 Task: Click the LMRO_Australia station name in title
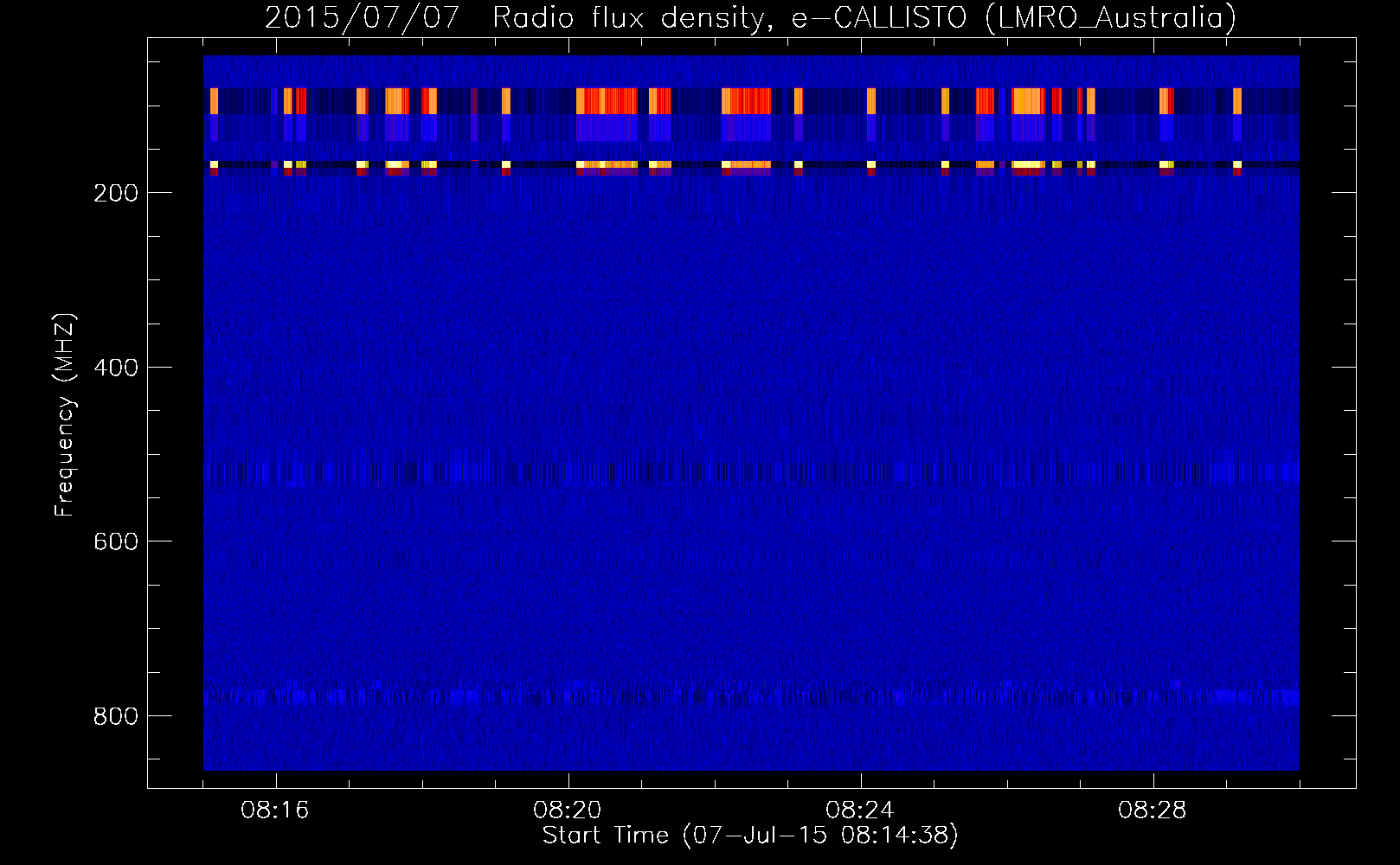point(1110,17)
